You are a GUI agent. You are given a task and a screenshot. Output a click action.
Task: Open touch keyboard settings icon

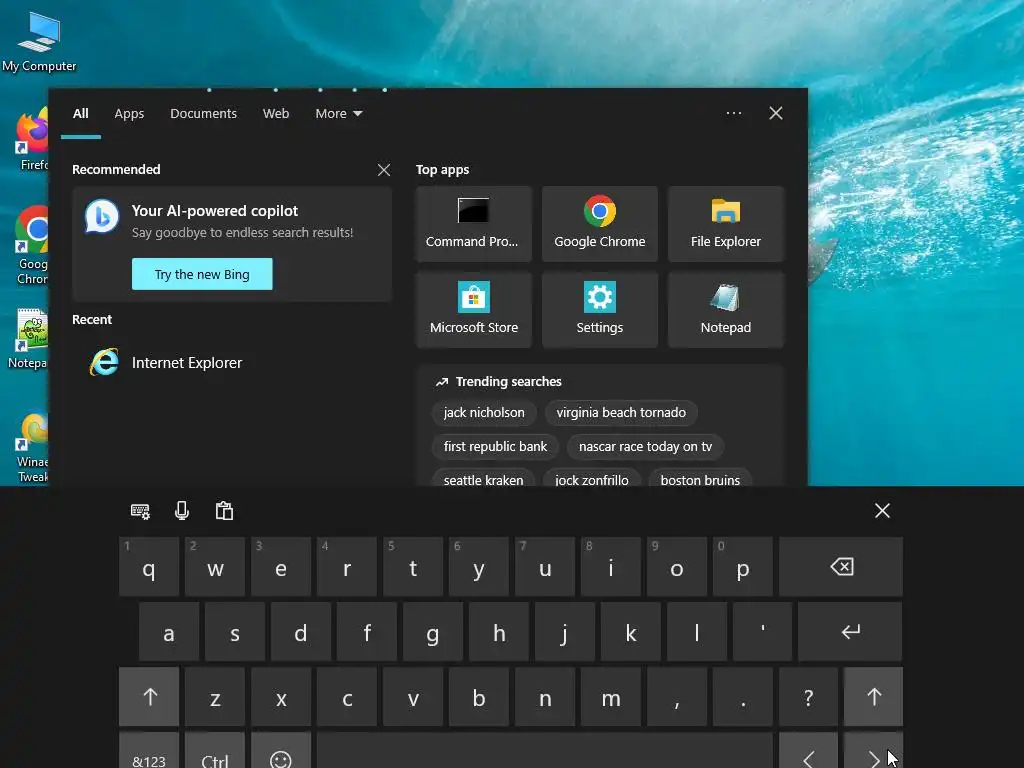coord(140,511)
